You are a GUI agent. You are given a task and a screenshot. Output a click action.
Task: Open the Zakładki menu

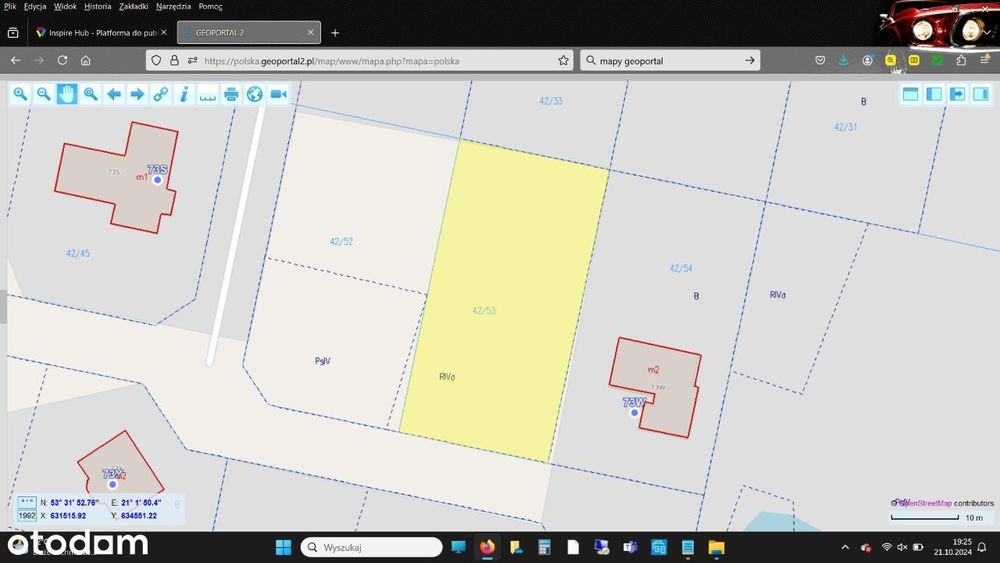133,6
